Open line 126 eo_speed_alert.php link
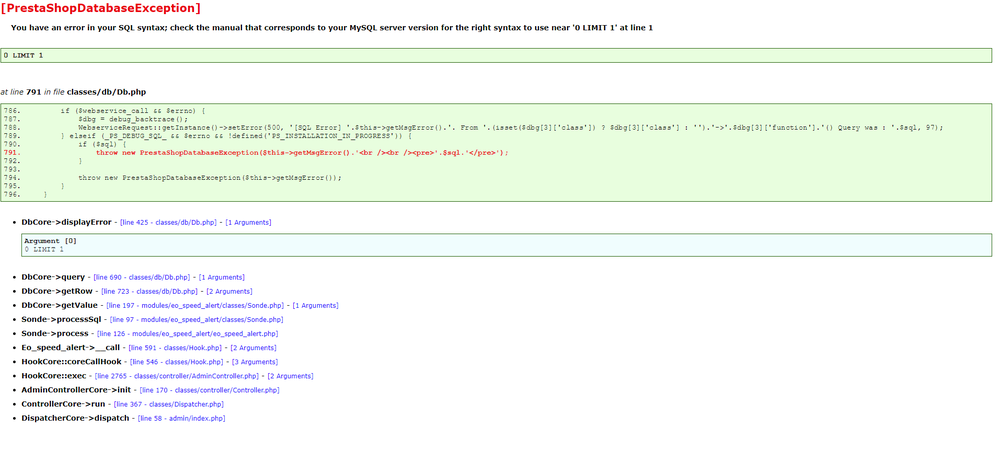 (188, 334)
